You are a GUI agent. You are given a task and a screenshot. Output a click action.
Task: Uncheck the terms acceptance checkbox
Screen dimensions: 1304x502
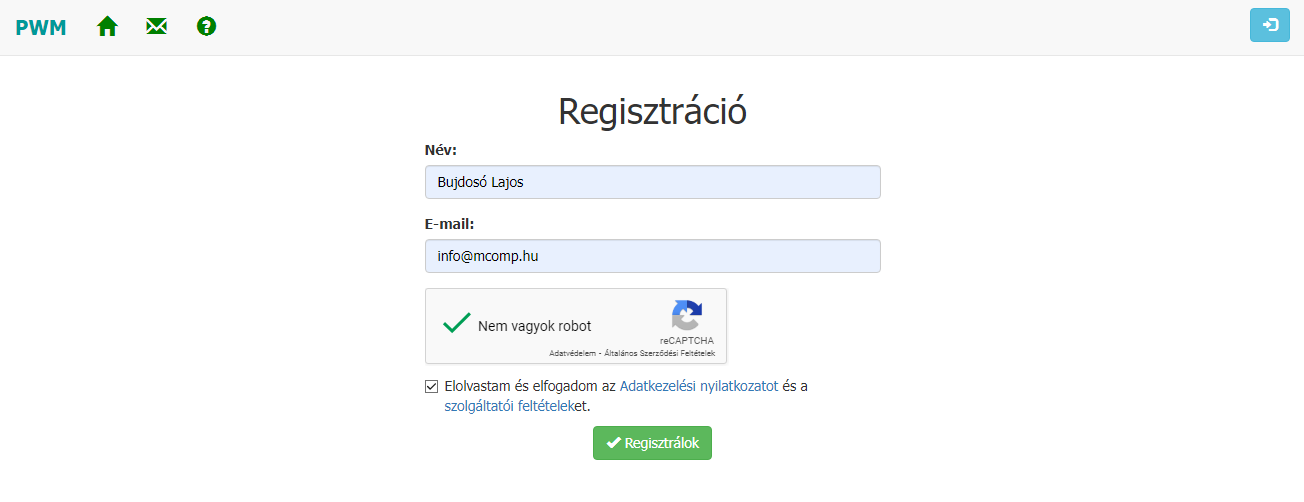[432, 386]
